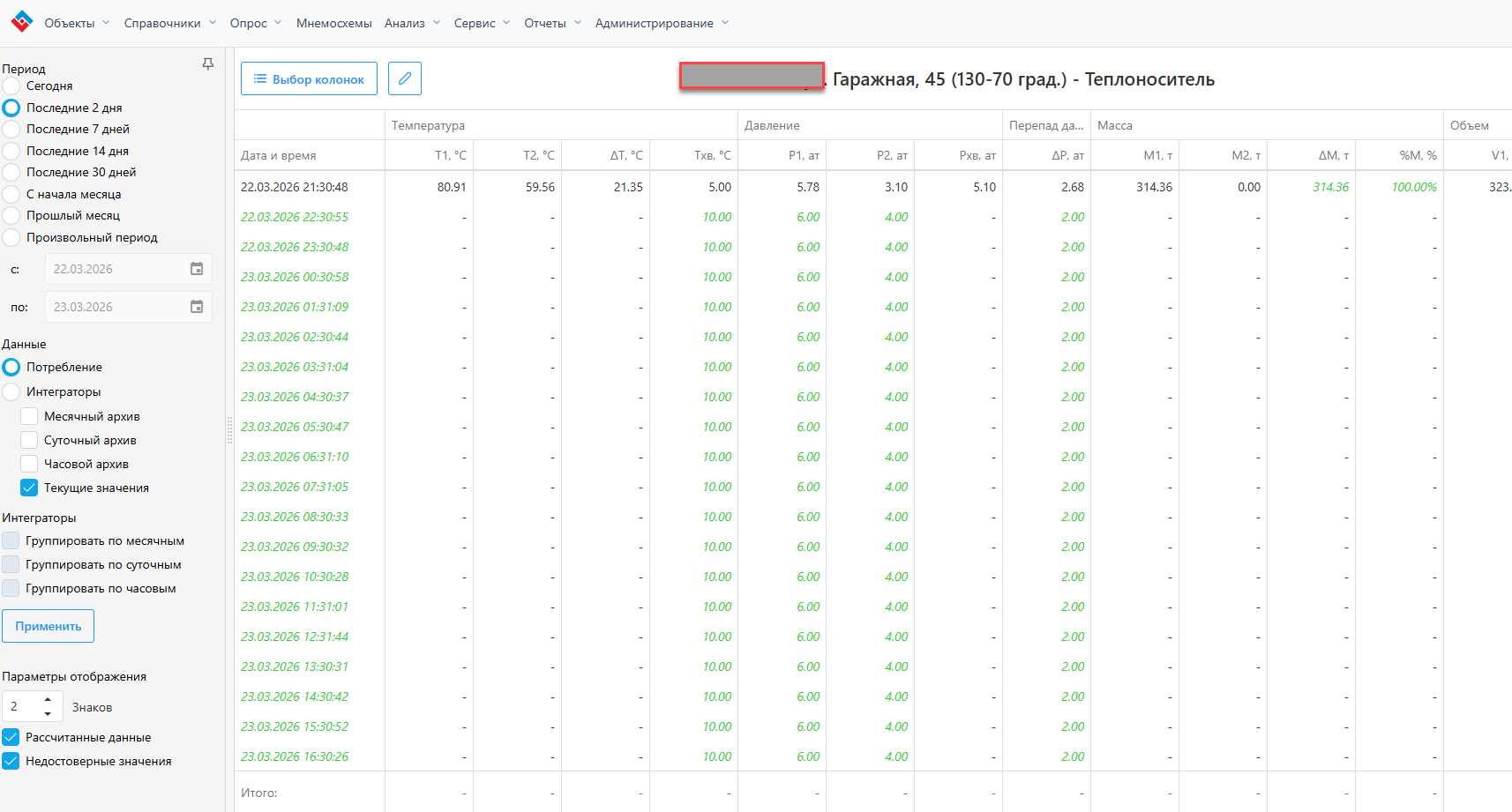
Task: Expand the 'Объекты' menu
Action: tap(77, 23)
